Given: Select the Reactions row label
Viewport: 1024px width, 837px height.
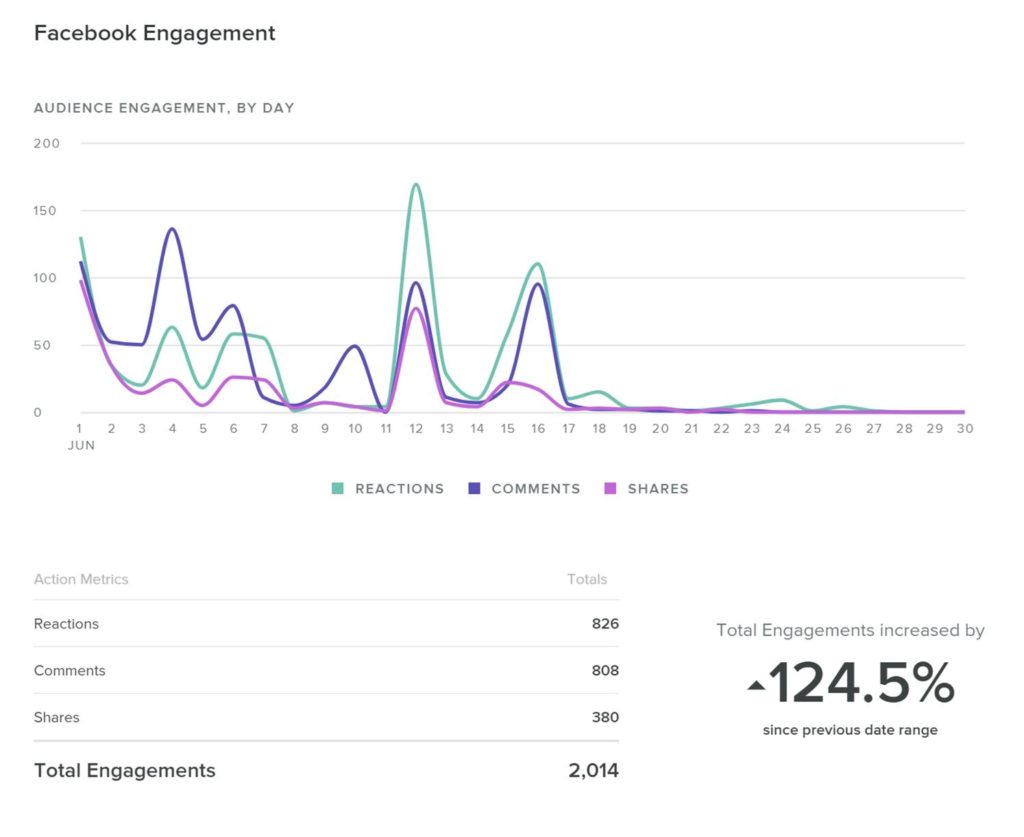Looking at the screenshot, I should (66, 624).
